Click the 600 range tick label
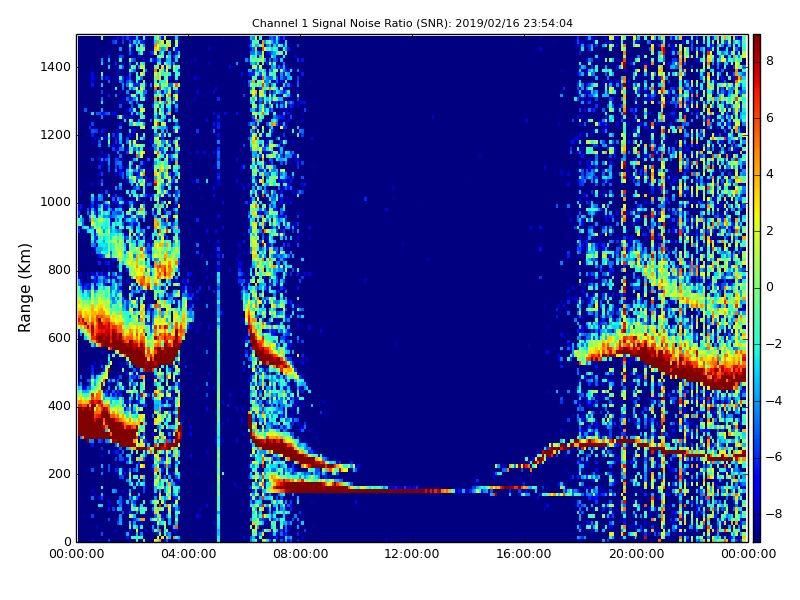 pyautogui.click(x=59, y=338)
